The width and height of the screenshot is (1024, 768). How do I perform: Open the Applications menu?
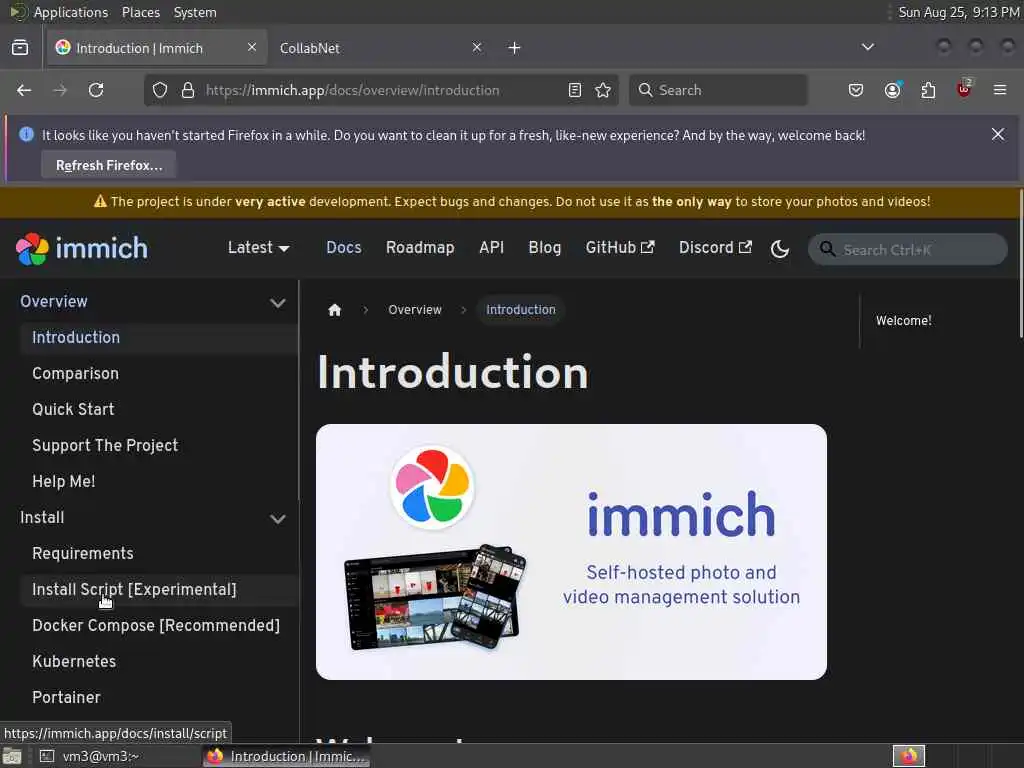click(71, 12)
